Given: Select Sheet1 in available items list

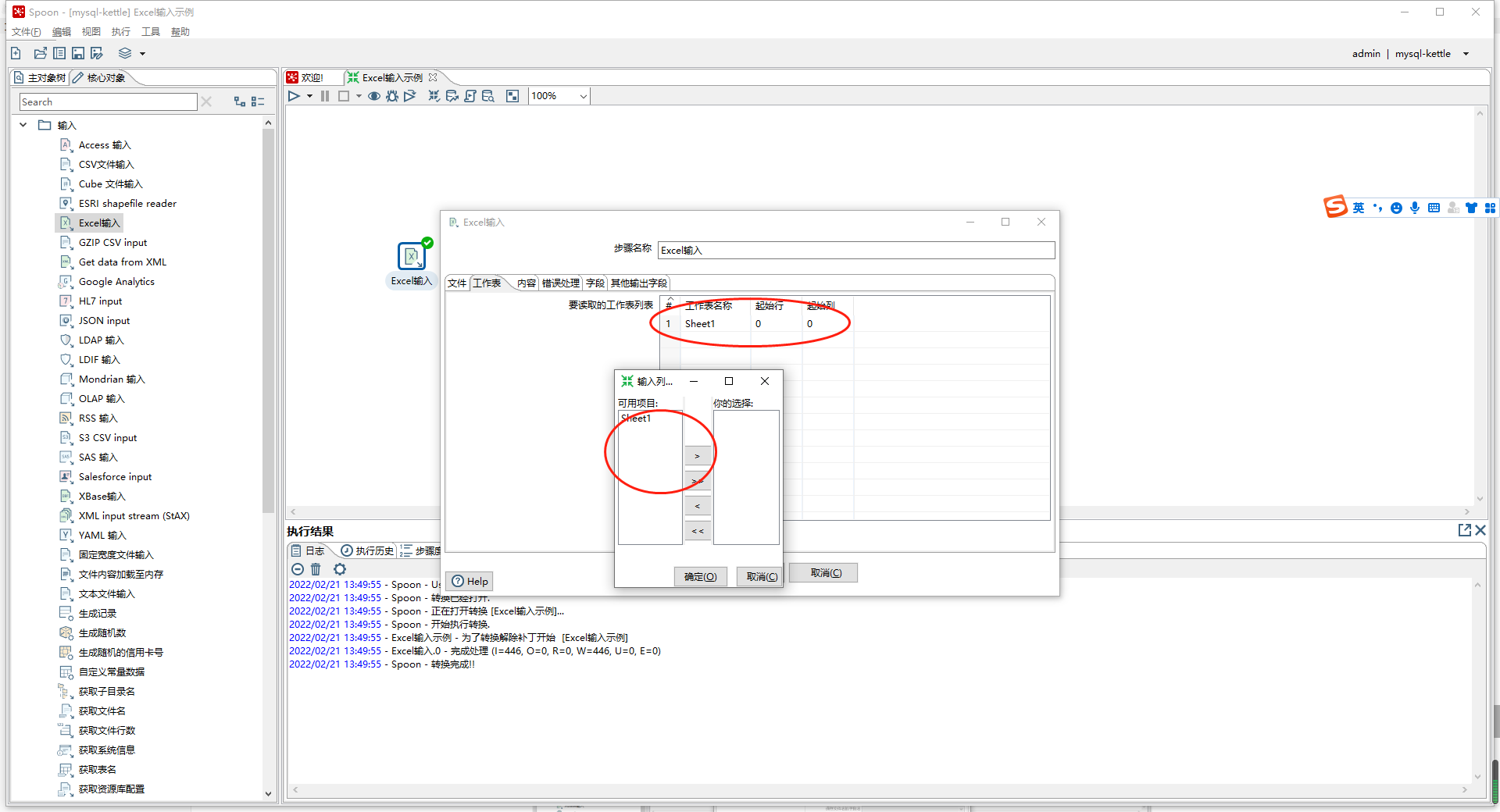Looking at the screenshot, I should tap(637, 418).
